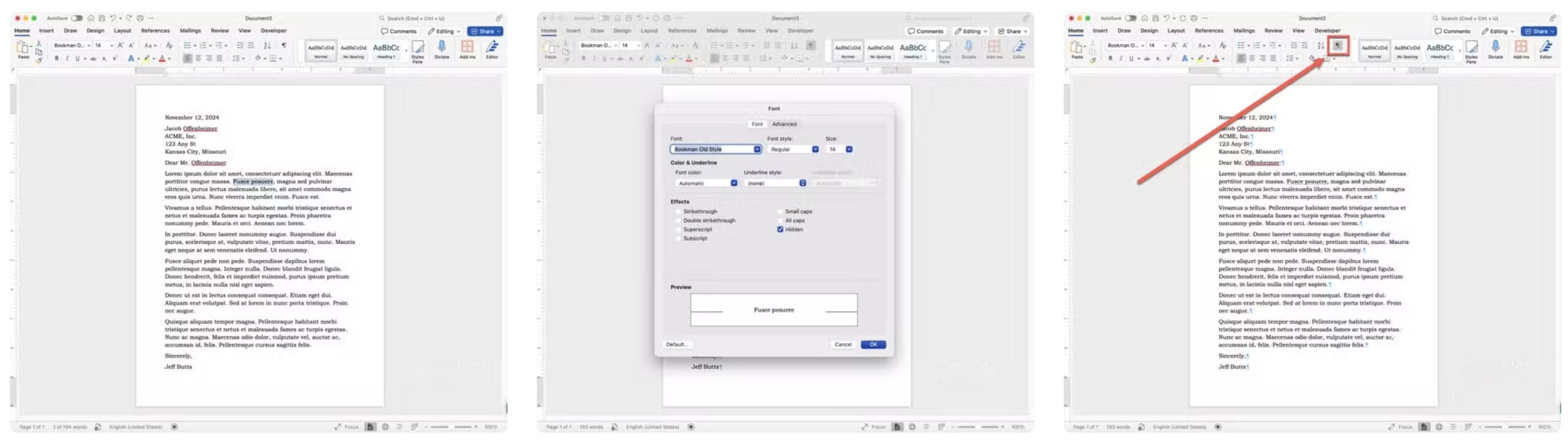Click Paste icon in the rightmost window
The image size is (1568, 440).
click(1076, 48)
